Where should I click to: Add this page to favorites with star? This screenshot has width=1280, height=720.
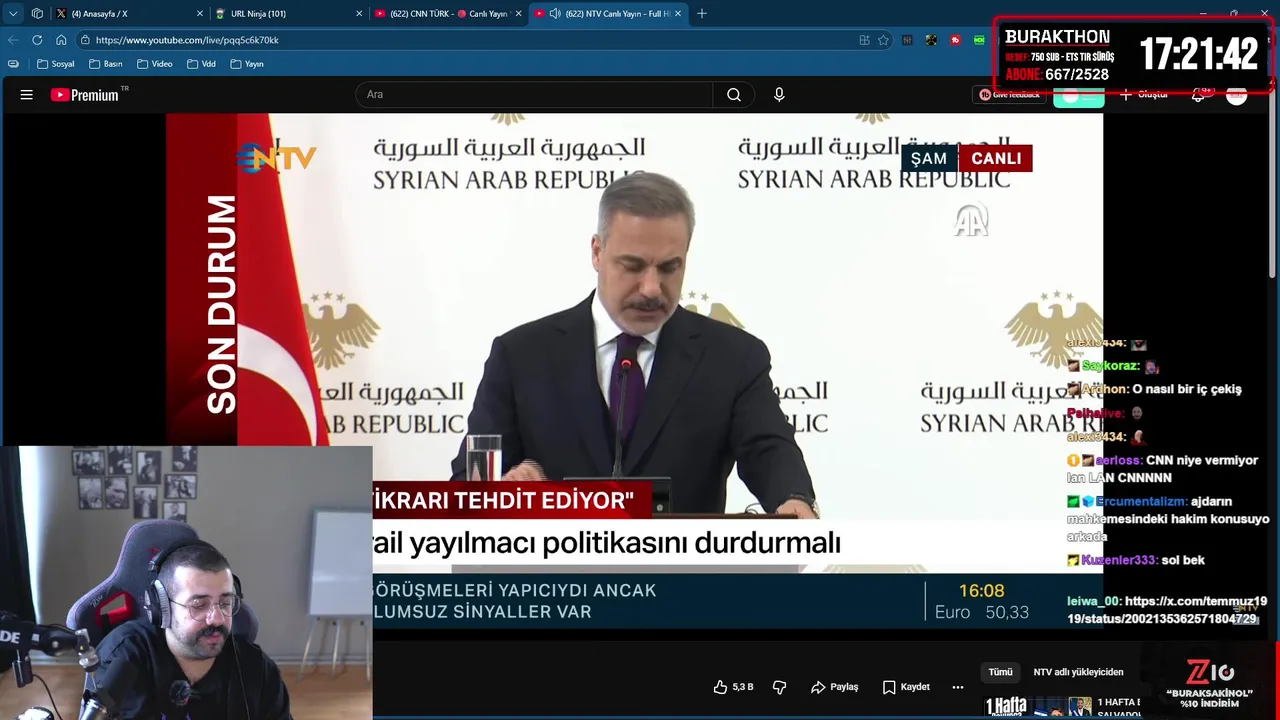coord(883,40)
